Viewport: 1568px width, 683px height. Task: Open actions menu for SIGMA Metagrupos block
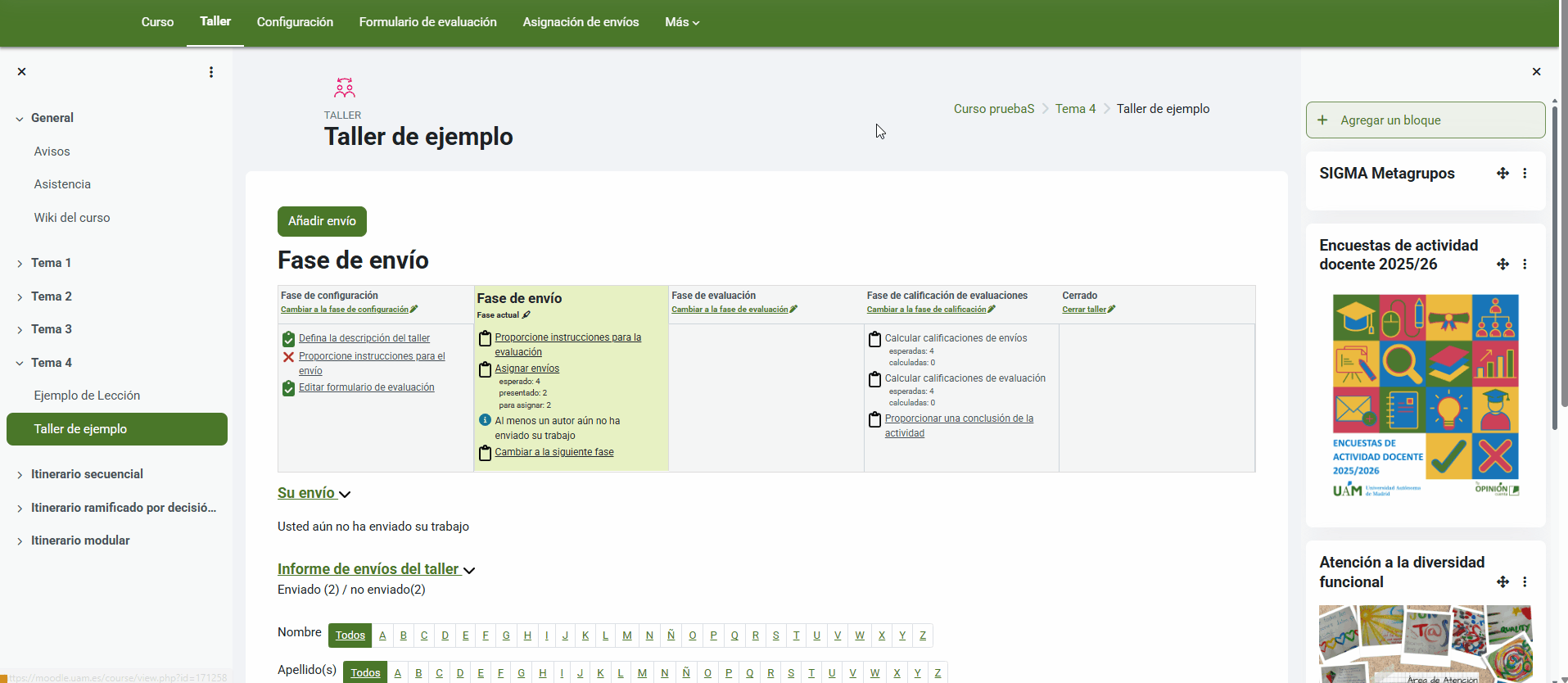coord(1525,174)
